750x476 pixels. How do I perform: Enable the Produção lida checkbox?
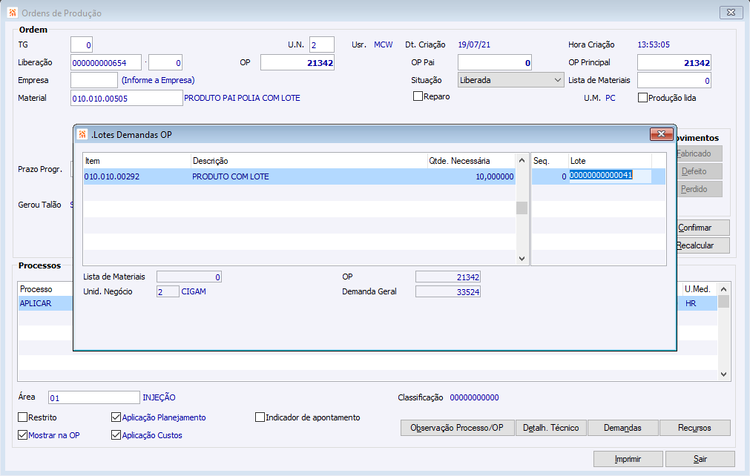pyautogui.click(x=643, y=98)
